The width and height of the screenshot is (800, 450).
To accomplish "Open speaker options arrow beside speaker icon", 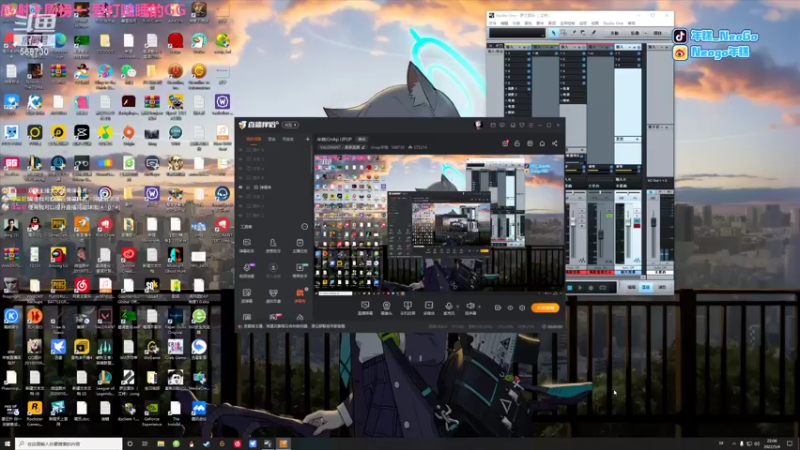I will click(479, 306).
